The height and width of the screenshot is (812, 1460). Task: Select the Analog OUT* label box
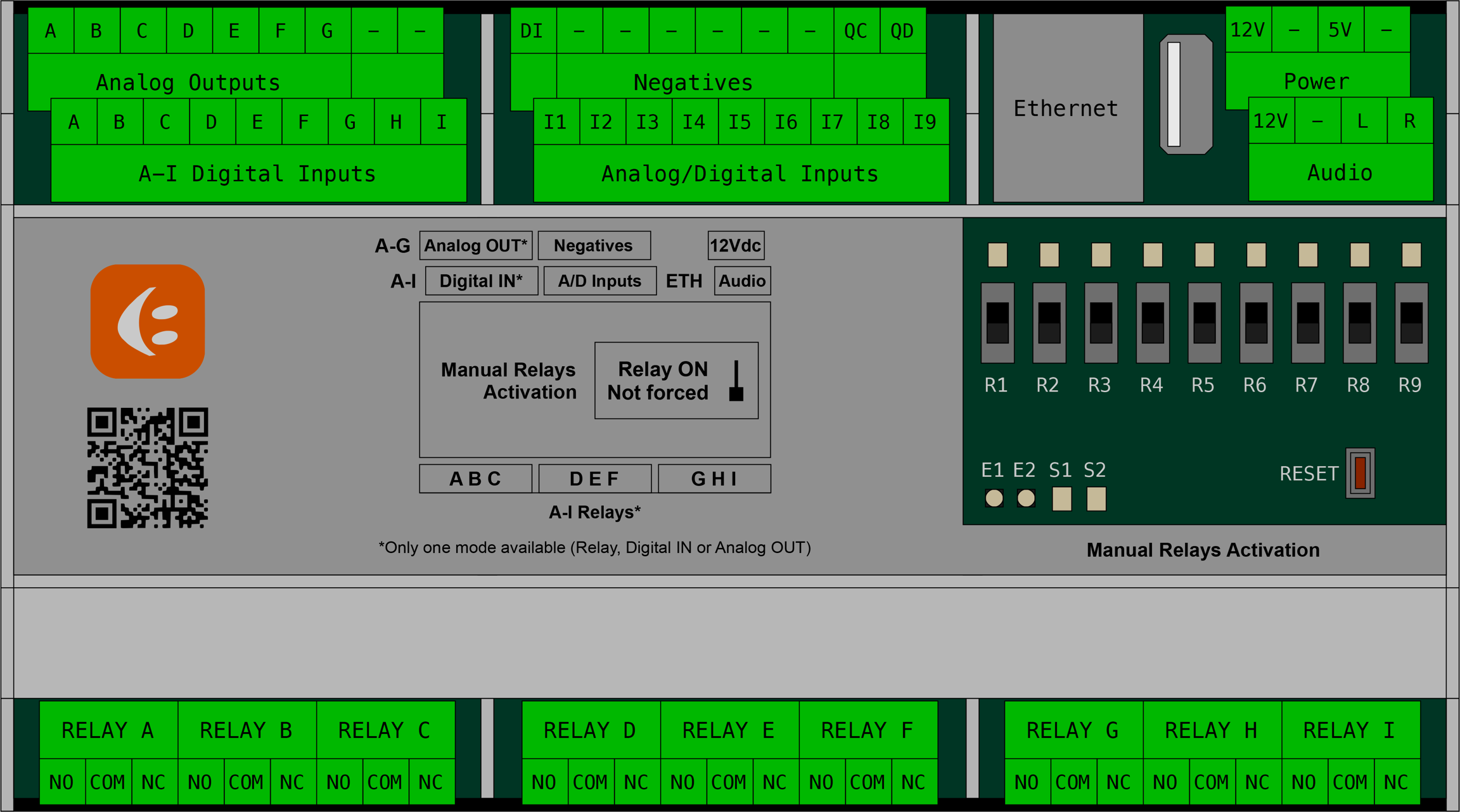[x=475, y=246]
